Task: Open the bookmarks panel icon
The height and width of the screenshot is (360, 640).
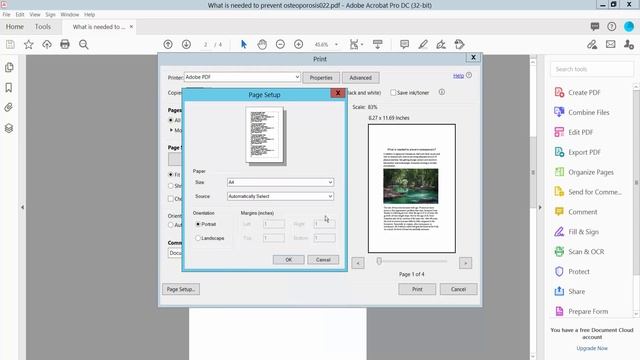Action: 9,87
